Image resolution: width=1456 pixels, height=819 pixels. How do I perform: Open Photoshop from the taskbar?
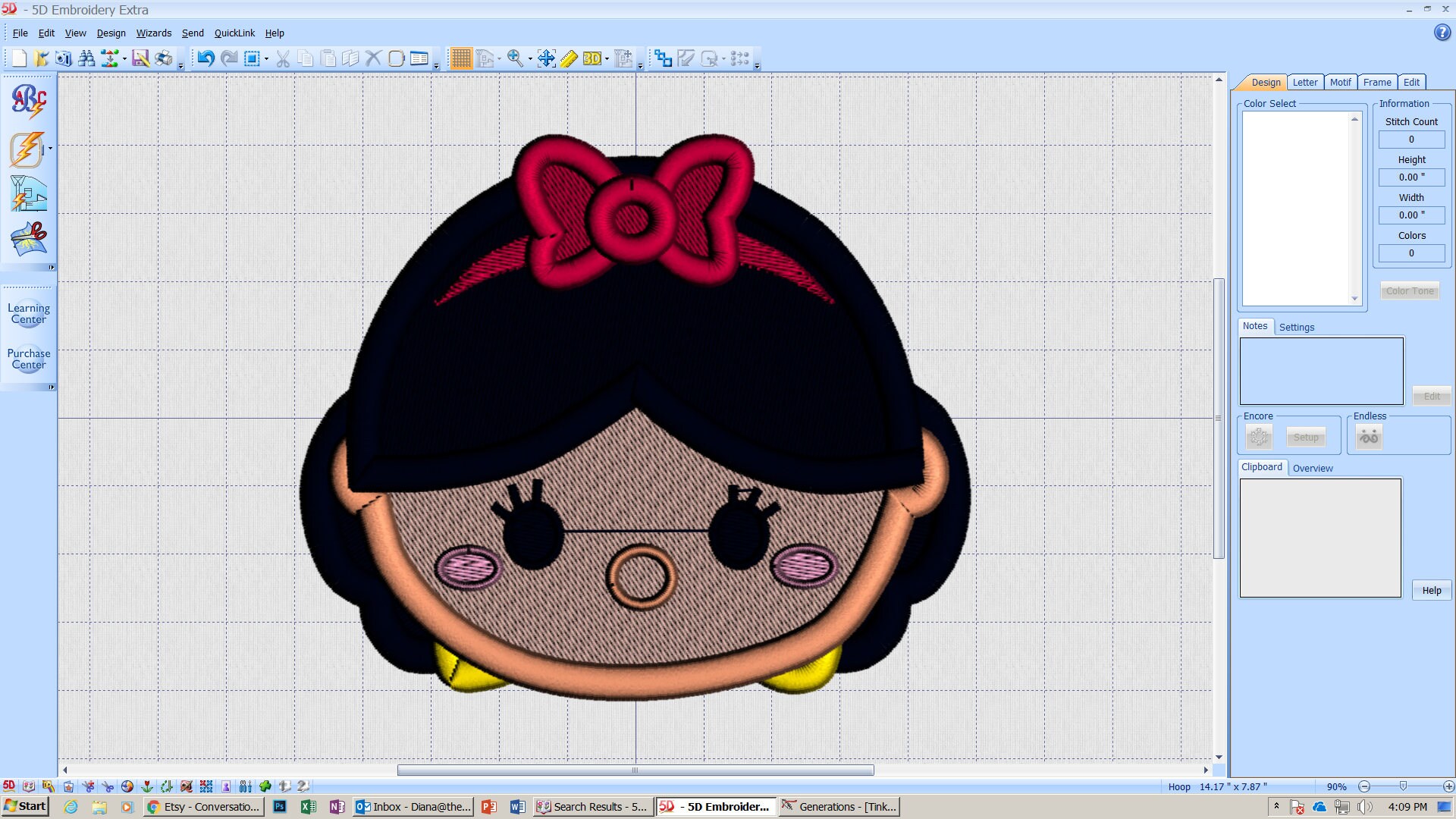[x=279, y=806]
